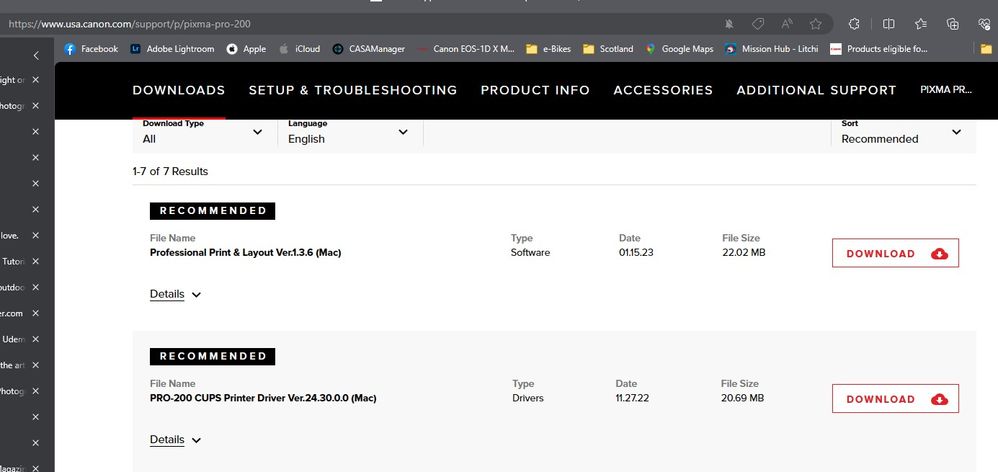998x472 pixels.
Task: Open the Collections toolbar icon
Action: click(x=953, y=24)
